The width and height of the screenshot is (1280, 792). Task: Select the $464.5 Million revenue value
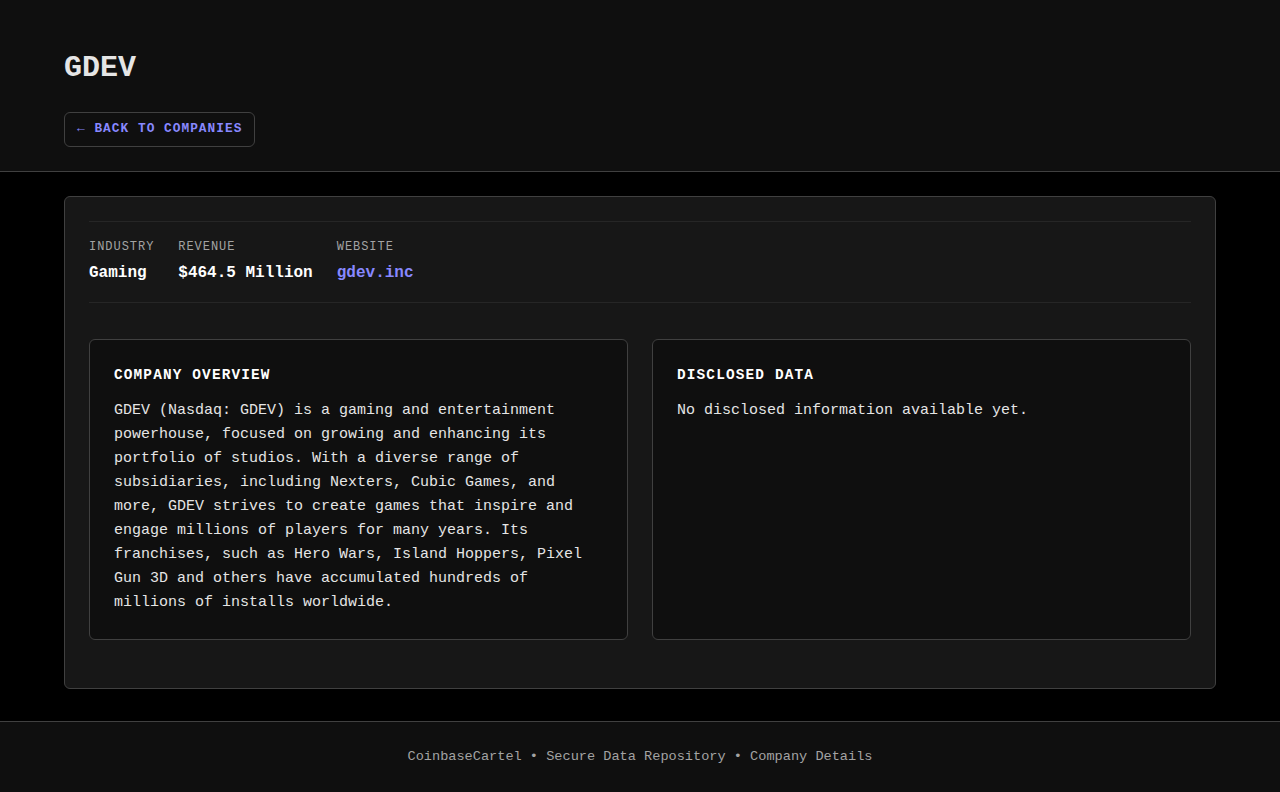(x=245, y=272)
